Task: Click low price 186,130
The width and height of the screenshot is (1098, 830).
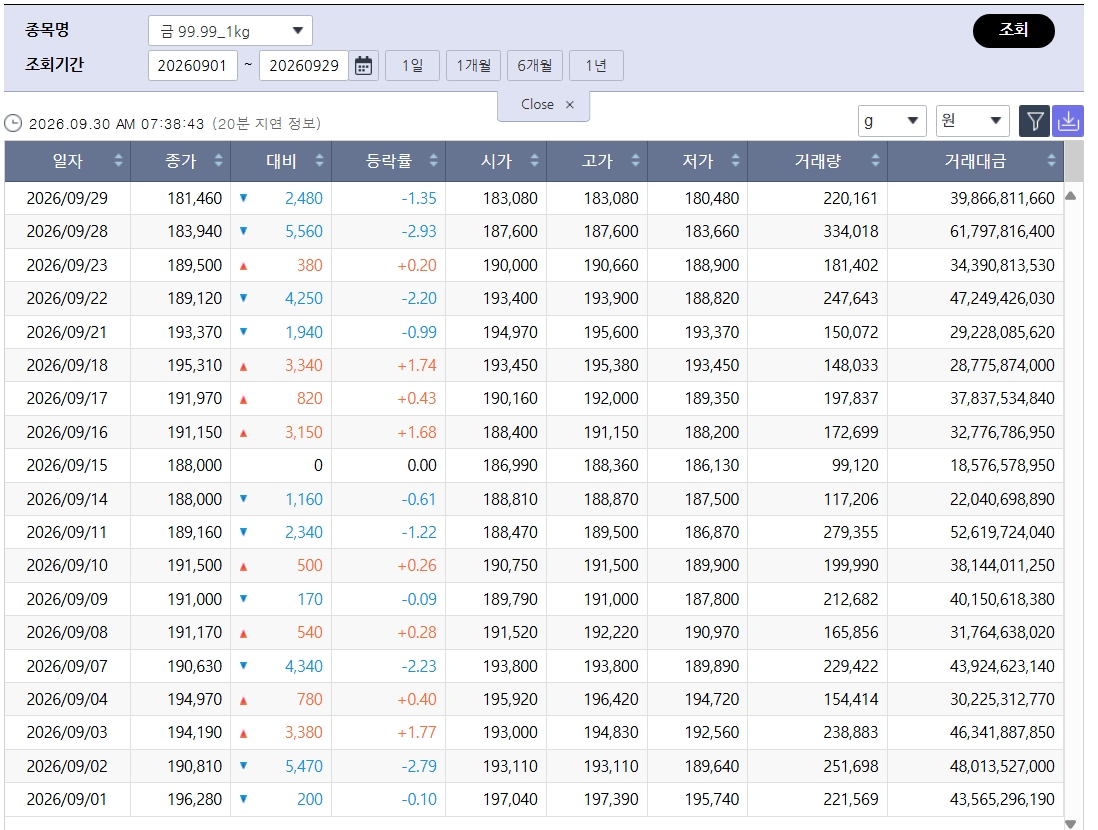Action: pos(711,465)
